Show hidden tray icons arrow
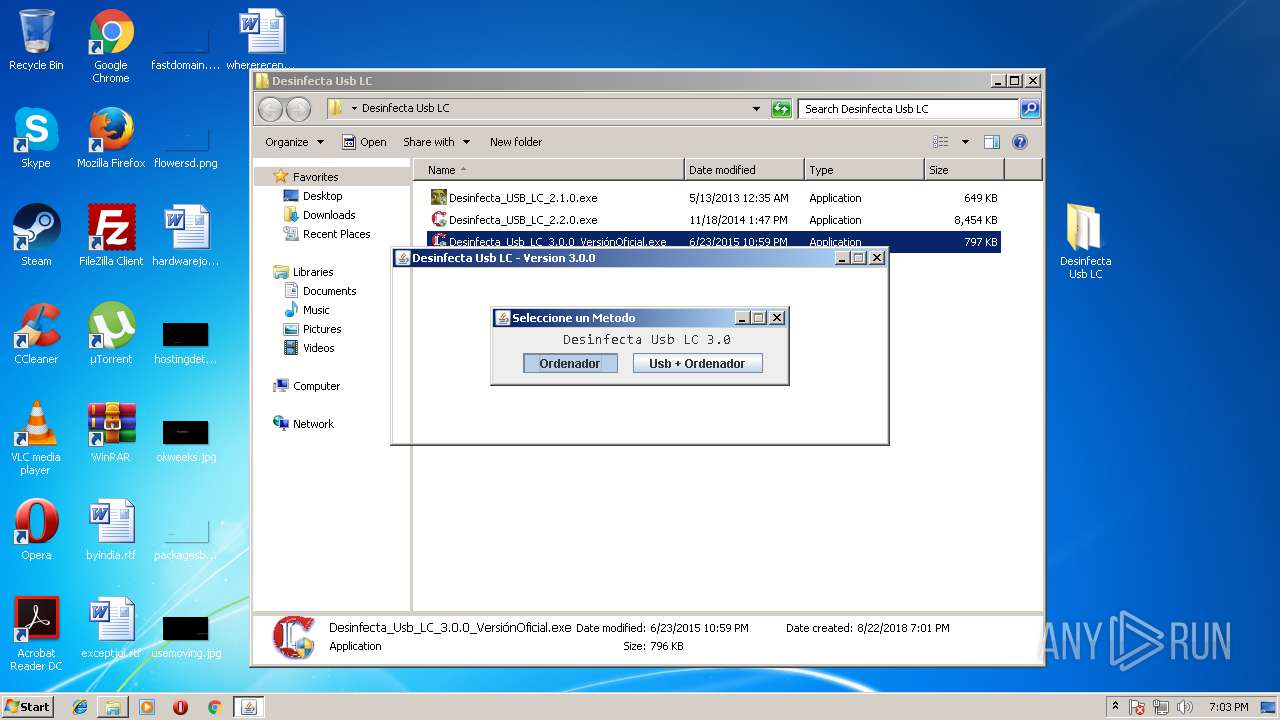Screen dimensions: 1280x720 point(1115,707)
